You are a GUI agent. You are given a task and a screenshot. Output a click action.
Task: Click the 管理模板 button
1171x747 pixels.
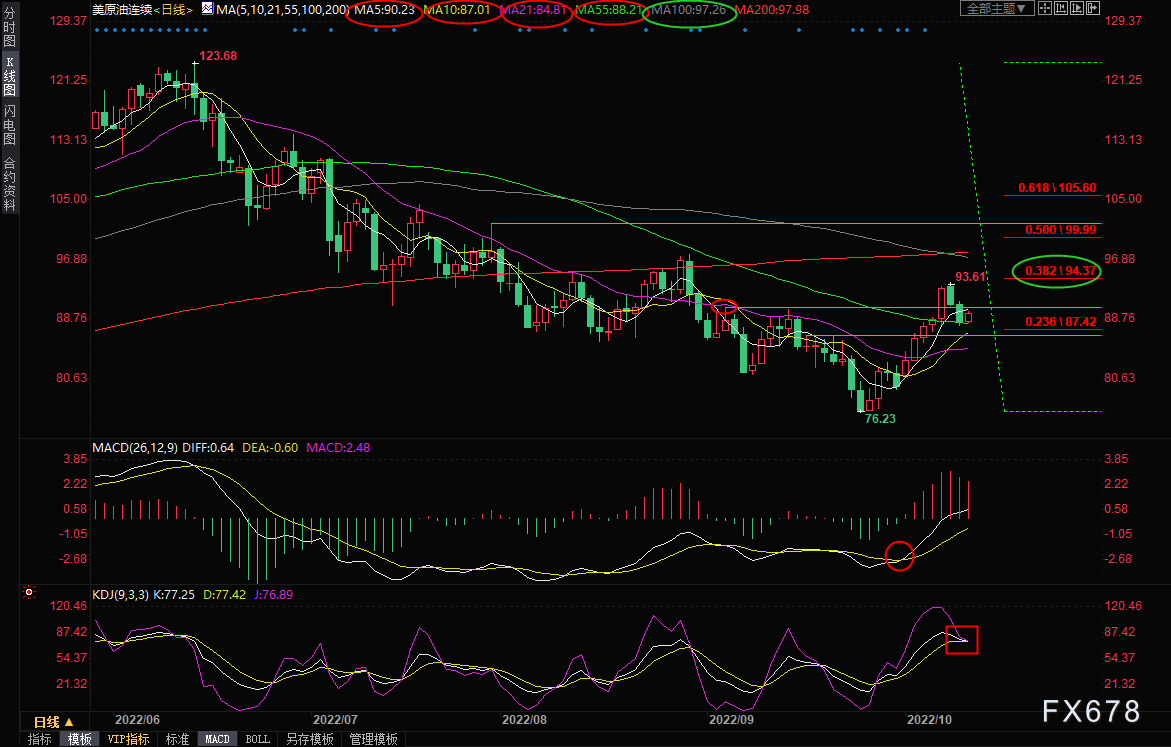coord(373,739)
